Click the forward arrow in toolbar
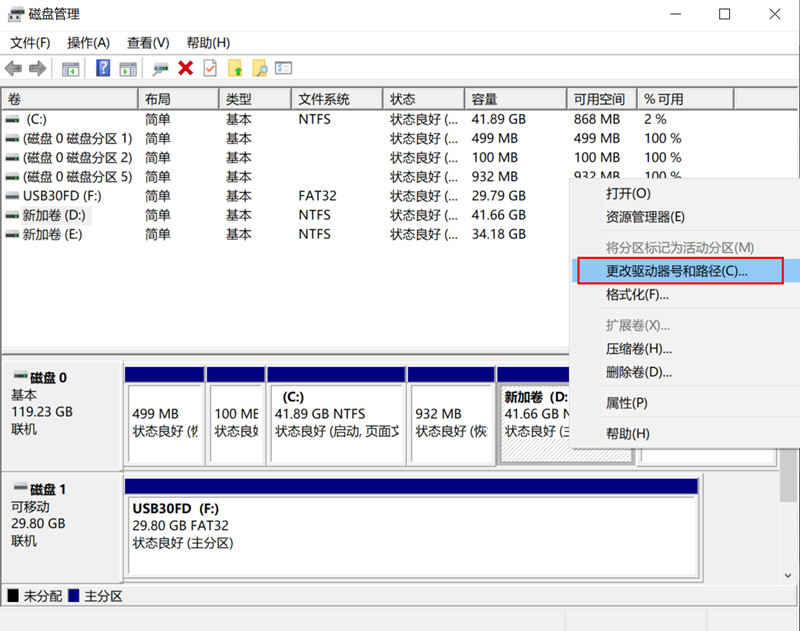Screen dimensions: 800x631 (37, 68)
